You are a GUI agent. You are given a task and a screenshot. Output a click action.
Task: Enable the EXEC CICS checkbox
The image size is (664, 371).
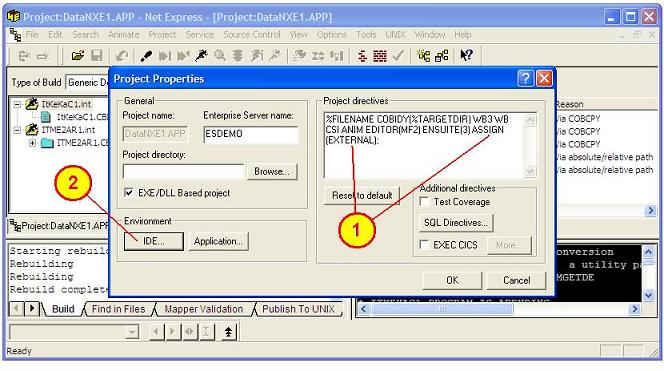pos(423,244)
